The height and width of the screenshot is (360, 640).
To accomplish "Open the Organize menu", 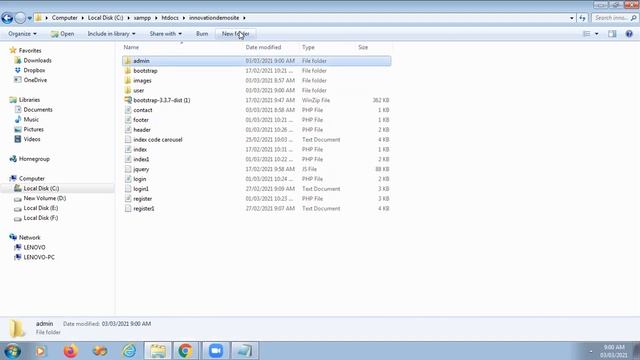I will click(x=22, y=34).
